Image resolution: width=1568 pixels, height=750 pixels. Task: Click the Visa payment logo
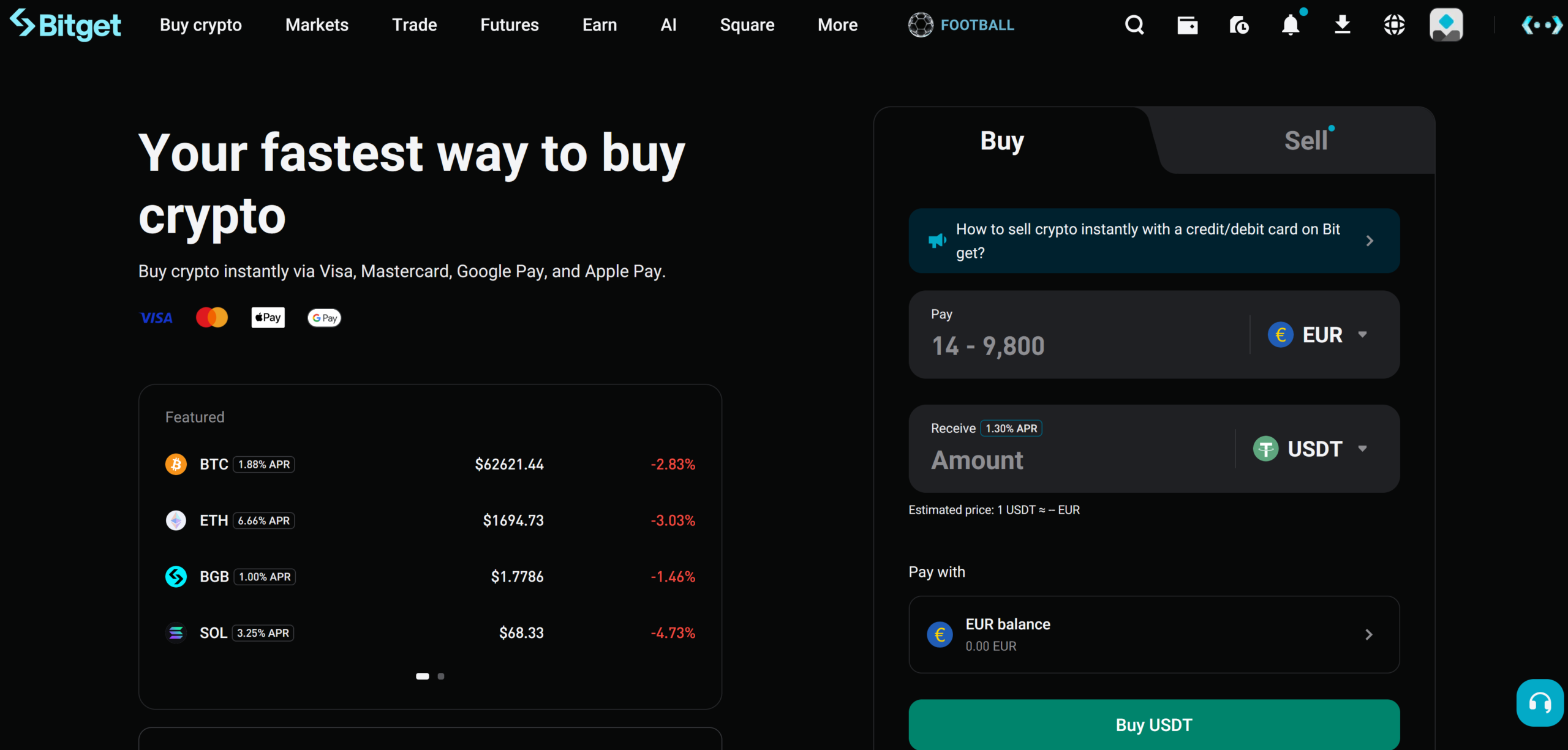pyautogui.click(x=156, y=318)
